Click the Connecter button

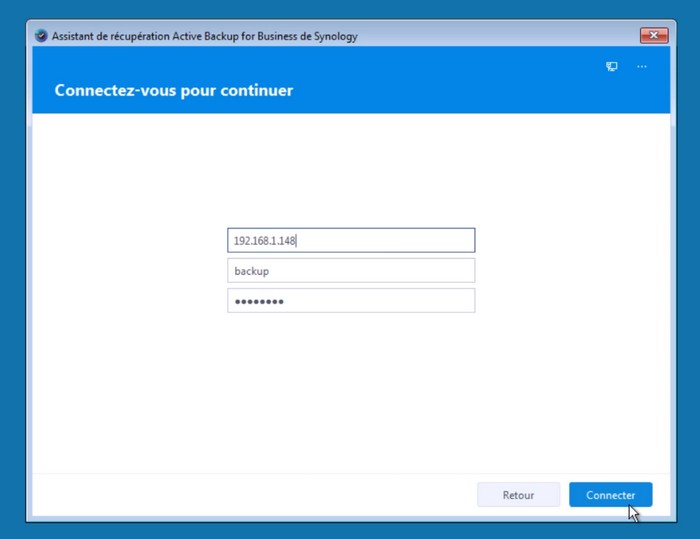[610, 495]
